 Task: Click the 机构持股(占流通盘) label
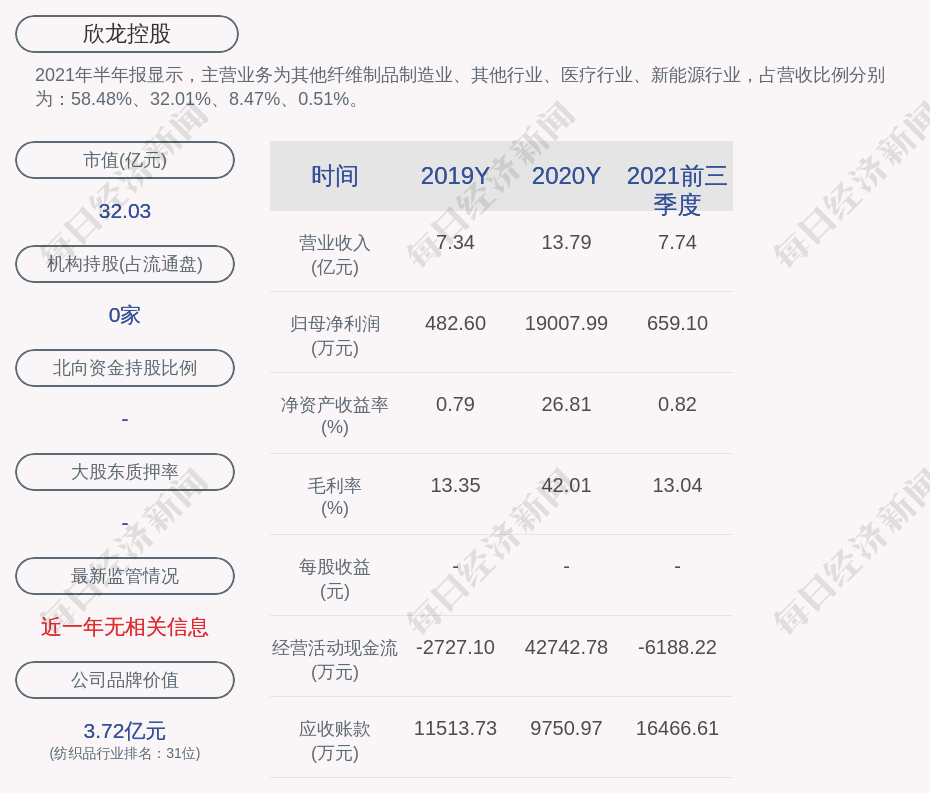point(125,264)
